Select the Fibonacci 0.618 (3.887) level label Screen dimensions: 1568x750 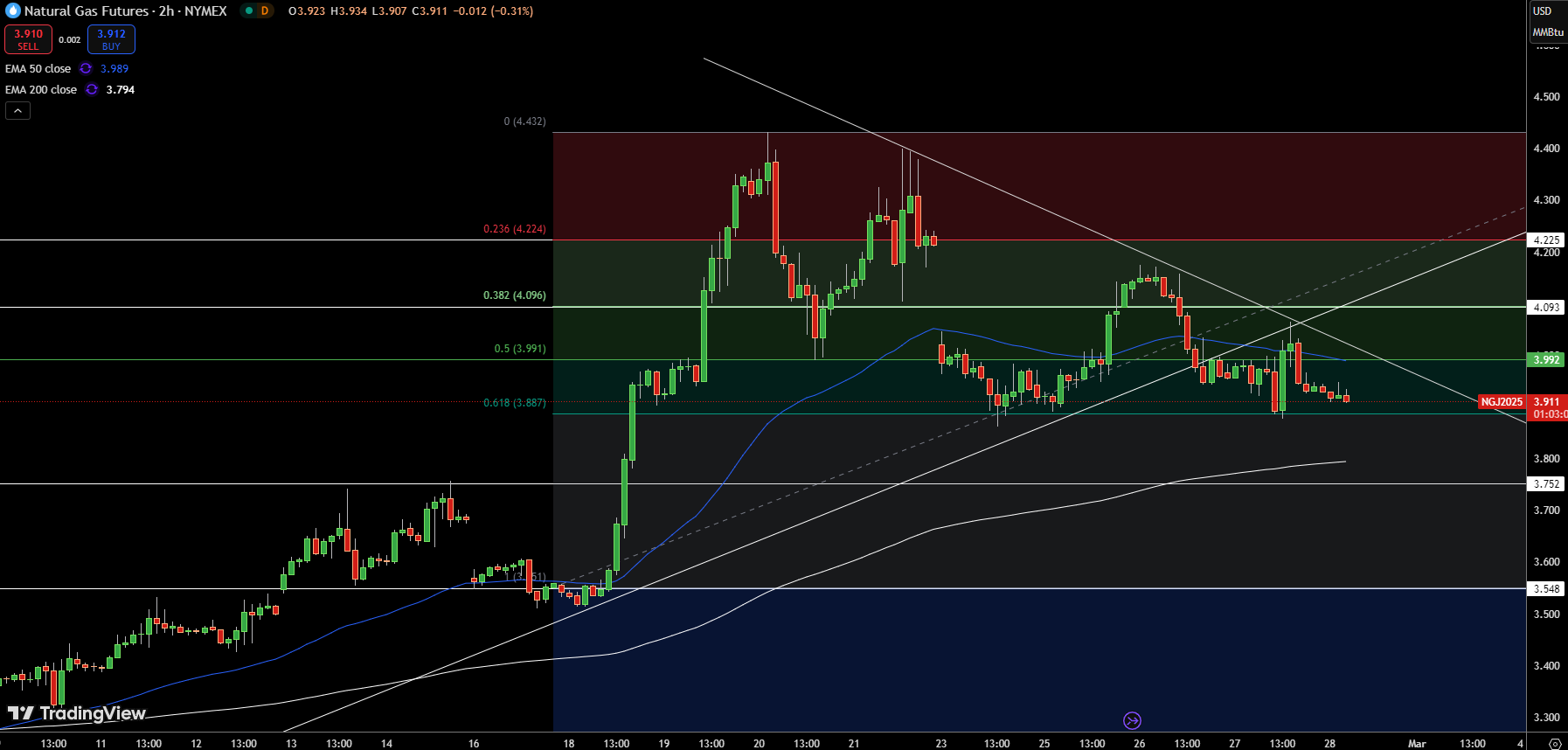(x=515, y=403)
